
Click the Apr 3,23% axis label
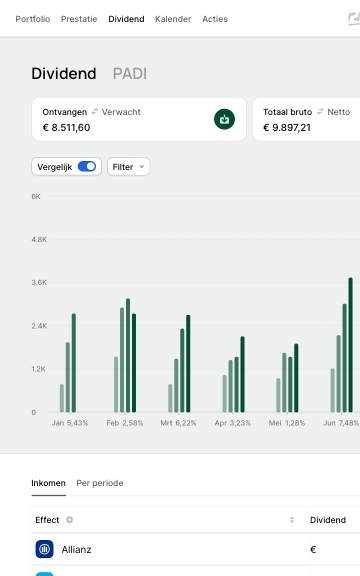[x=233, y=423]
